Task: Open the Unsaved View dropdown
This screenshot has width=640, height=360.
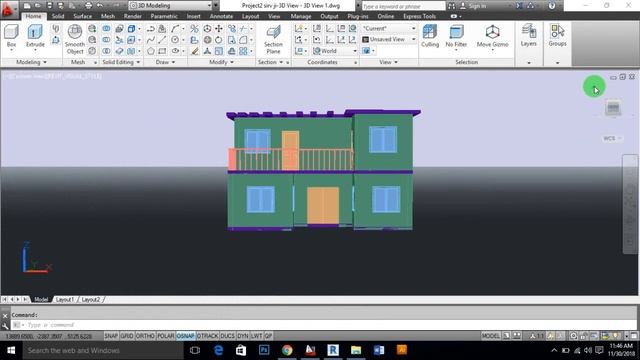Action: tap(389, 40)
